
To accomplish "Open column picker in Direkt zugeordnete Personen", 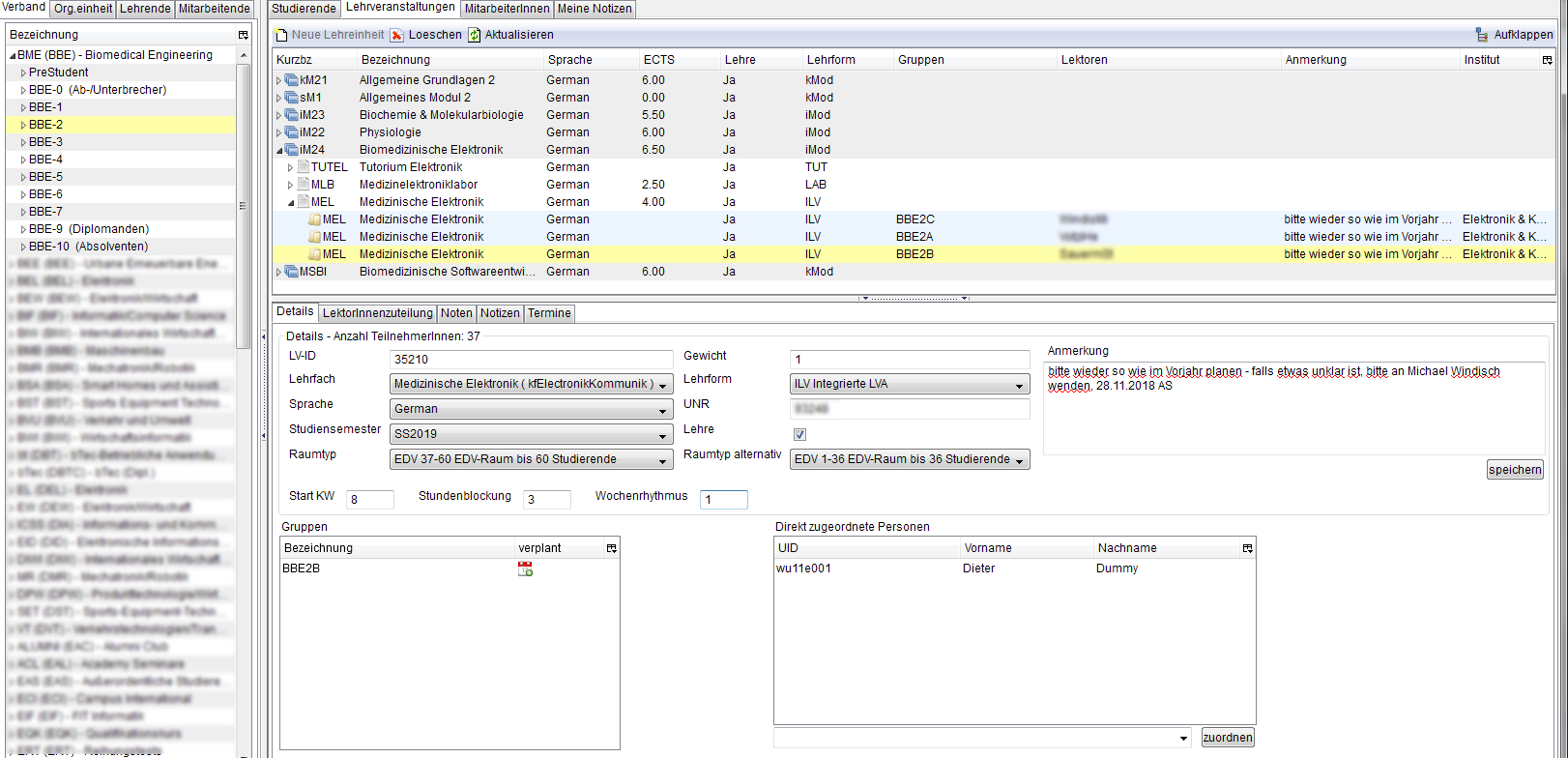I will click(1247, 548).
